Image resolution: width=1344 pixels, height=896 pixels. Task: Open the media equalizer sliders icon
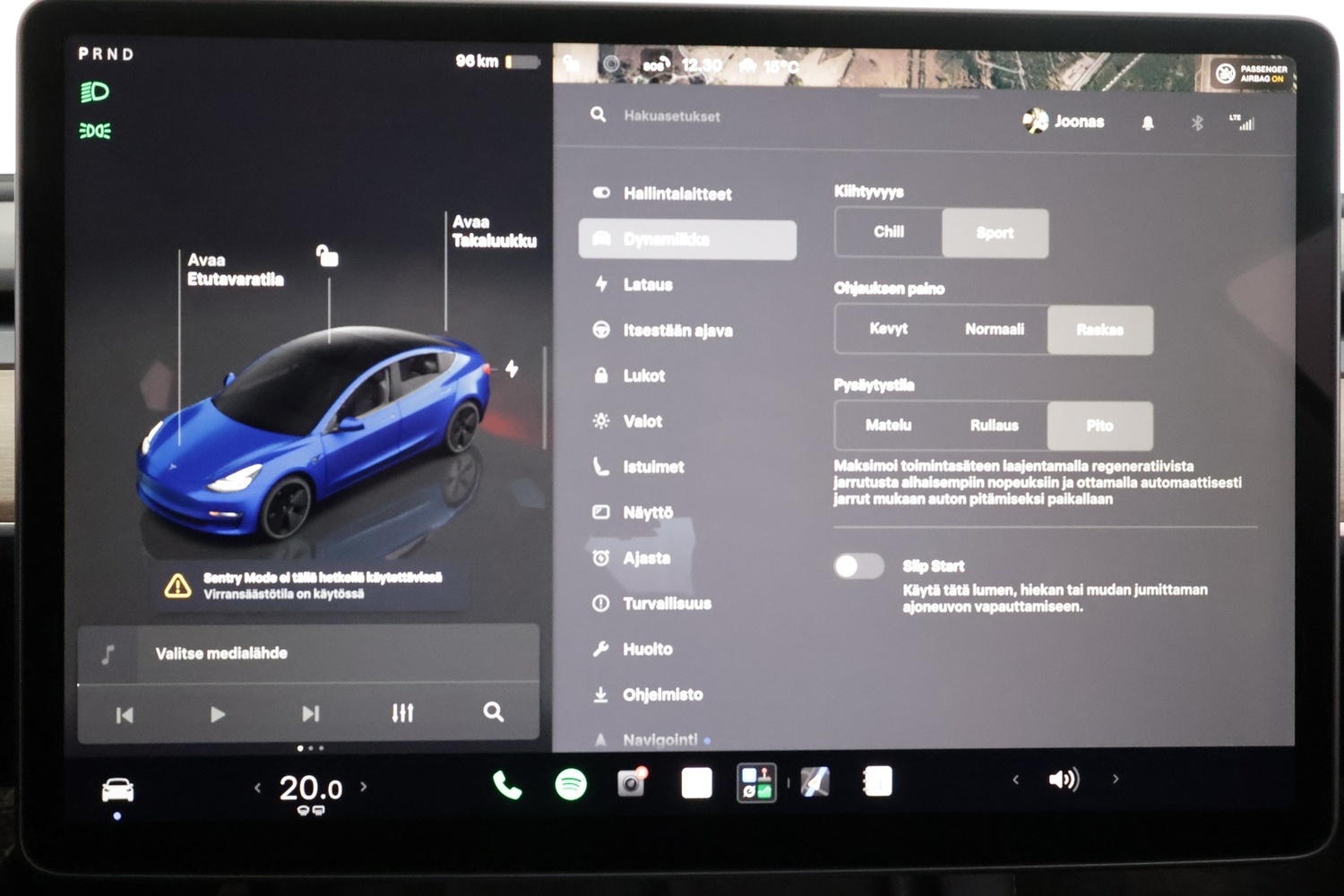pos(402,713)
